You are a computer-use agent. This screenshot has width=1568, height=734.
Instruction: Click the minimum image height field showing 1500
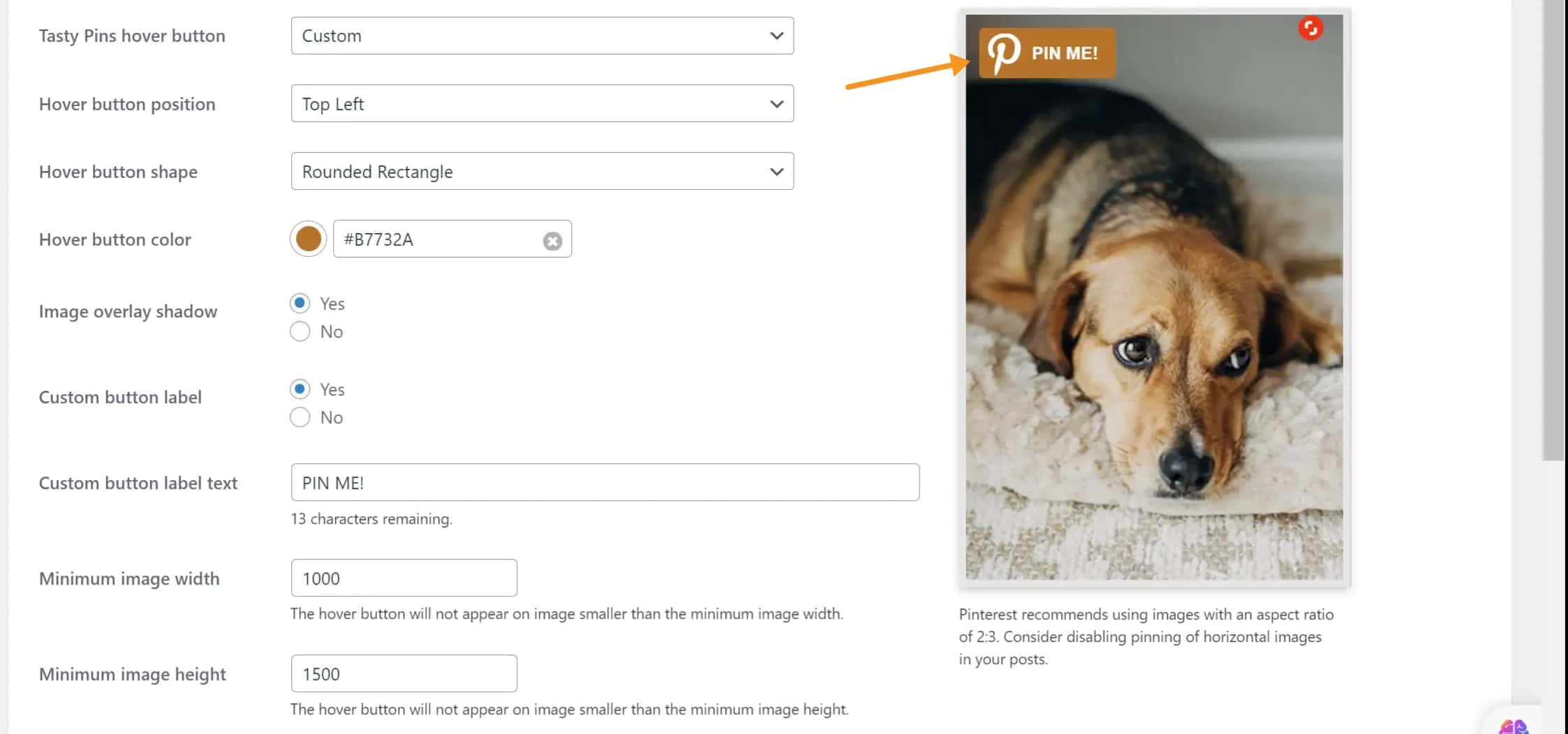[404, 673]
